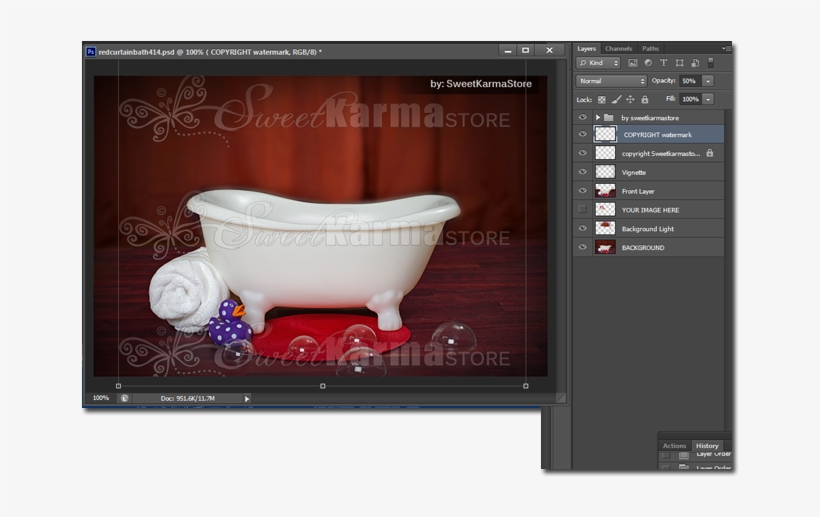This screenshot has height=517, width=820.
Task: Open the status bar info arrow menu
Action: [247, 399]
